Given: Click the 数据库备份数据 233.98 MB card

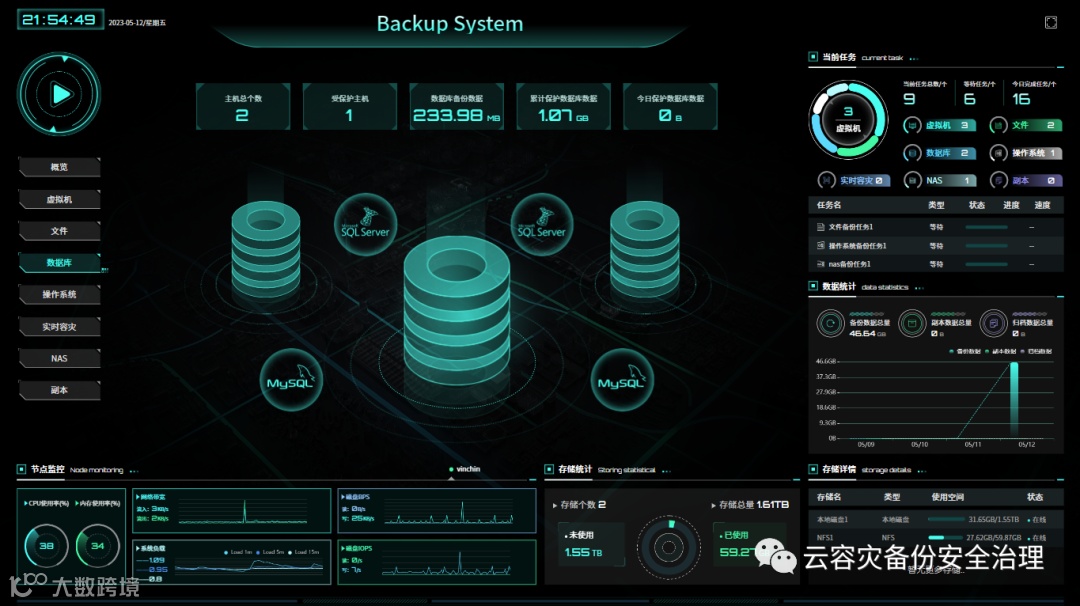Looking at the screenshot, I should [457, 107].
